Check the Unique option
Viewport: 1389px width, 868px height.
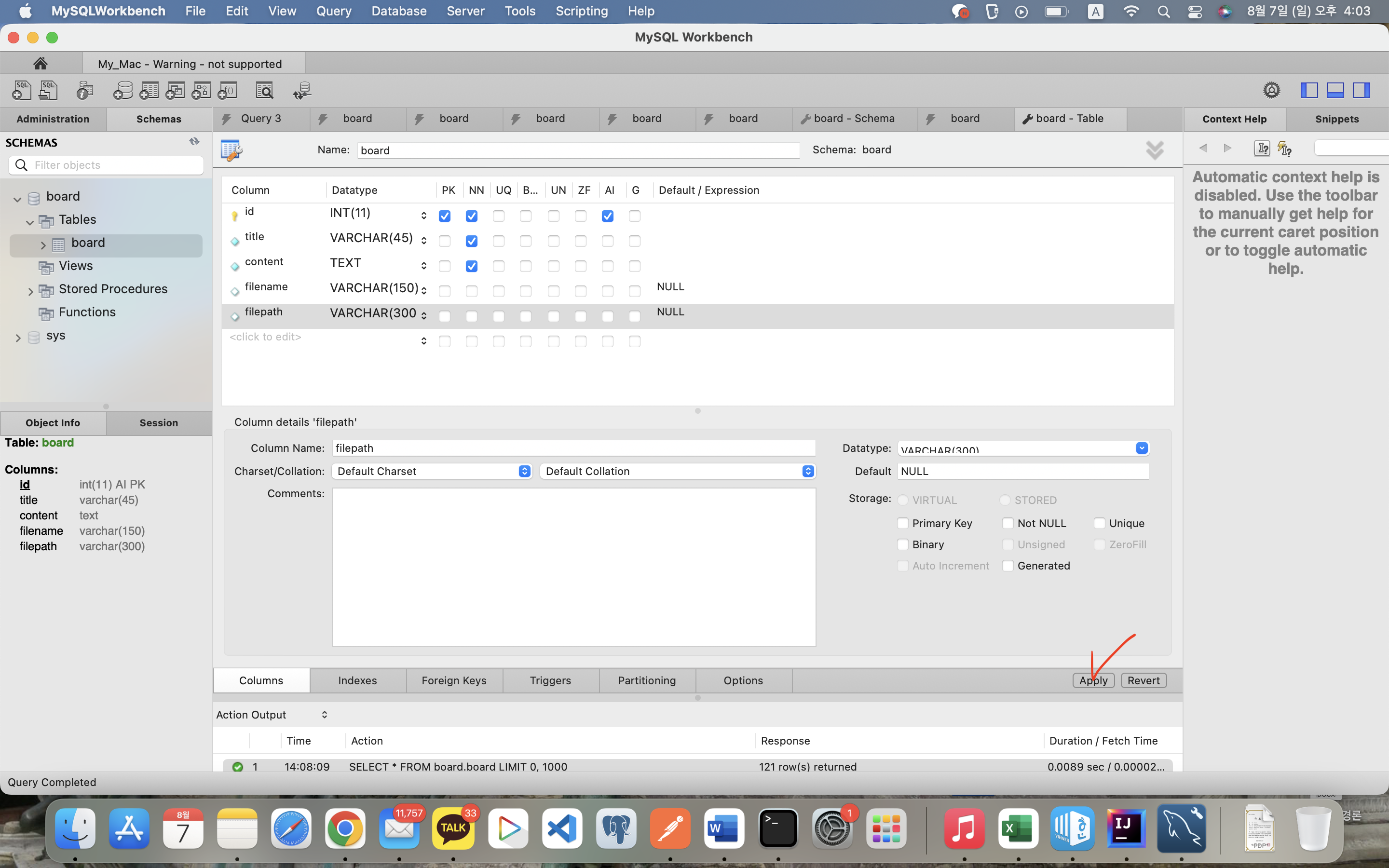click(1099, 523)
